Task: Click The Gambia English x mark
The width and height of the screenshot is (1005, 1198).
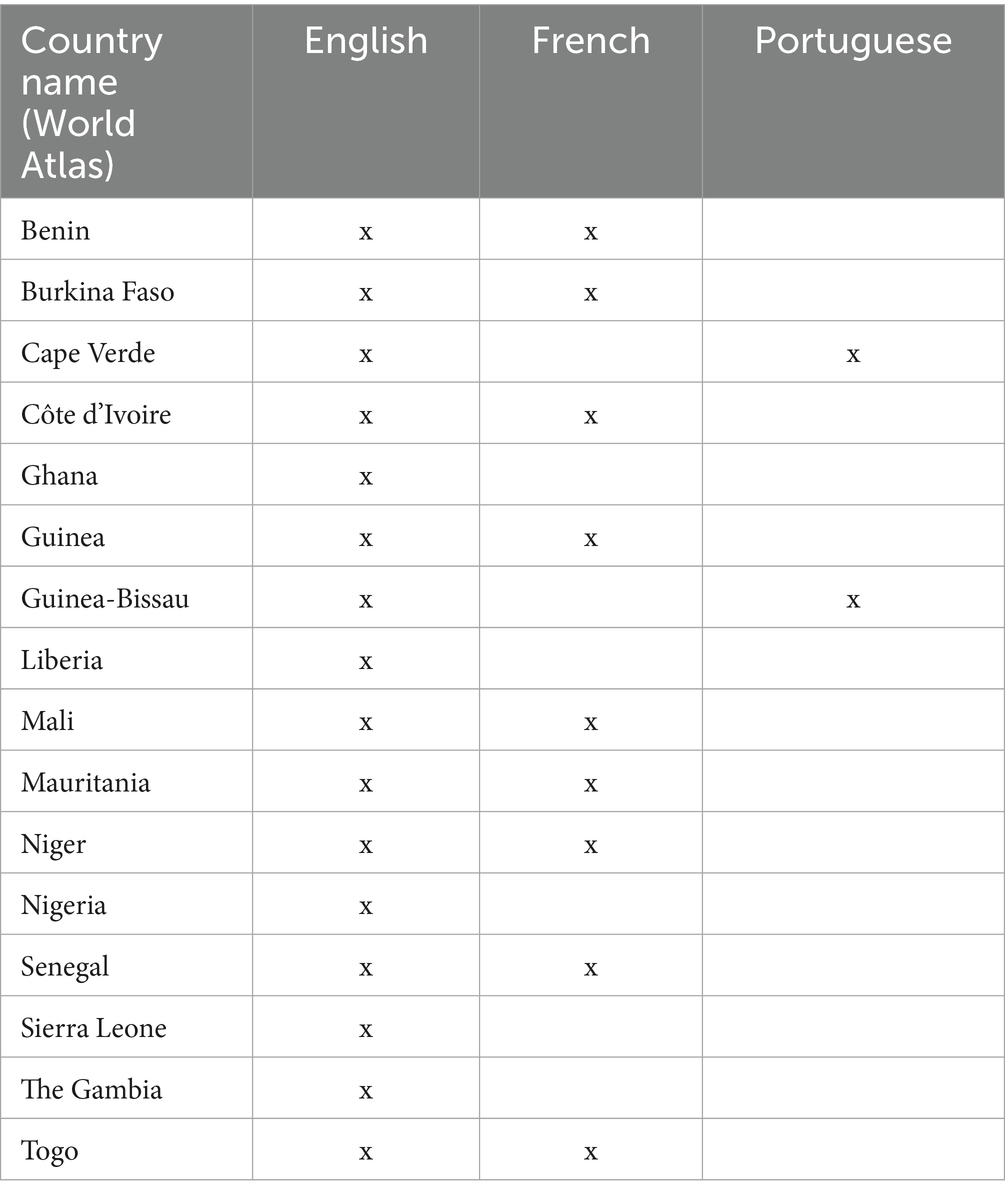Action: pyautogui.click(x=366, y=1090)
